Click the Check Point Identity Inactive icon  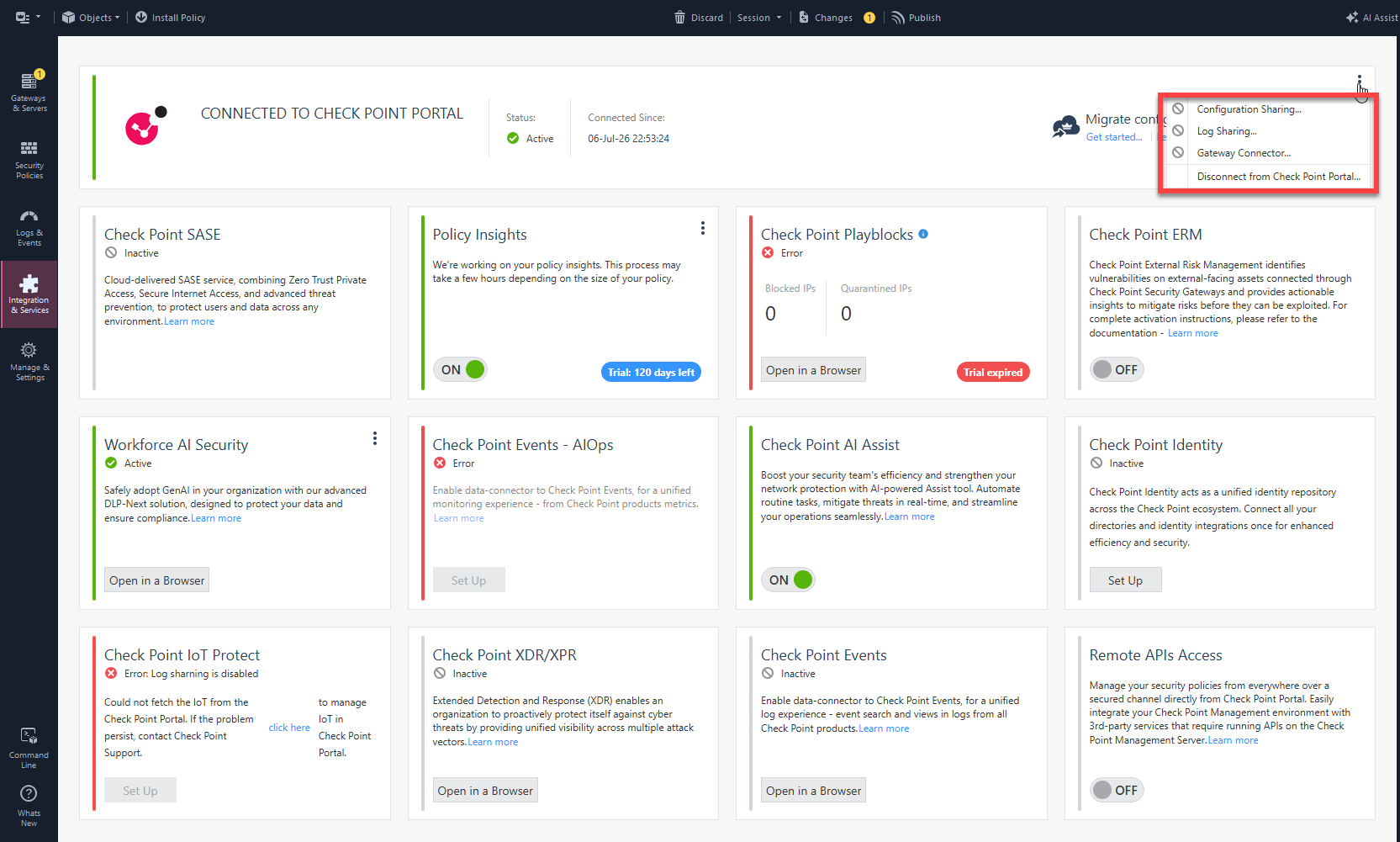pyautogui.click(x=1096, y=463)
